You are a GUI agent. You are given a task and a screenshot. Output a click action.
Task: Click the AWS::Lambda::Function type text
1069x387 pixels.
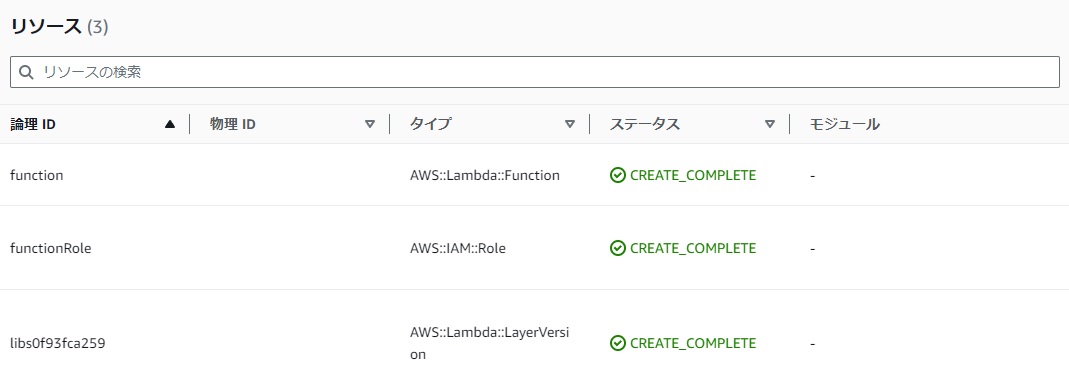tap(485, 175)
